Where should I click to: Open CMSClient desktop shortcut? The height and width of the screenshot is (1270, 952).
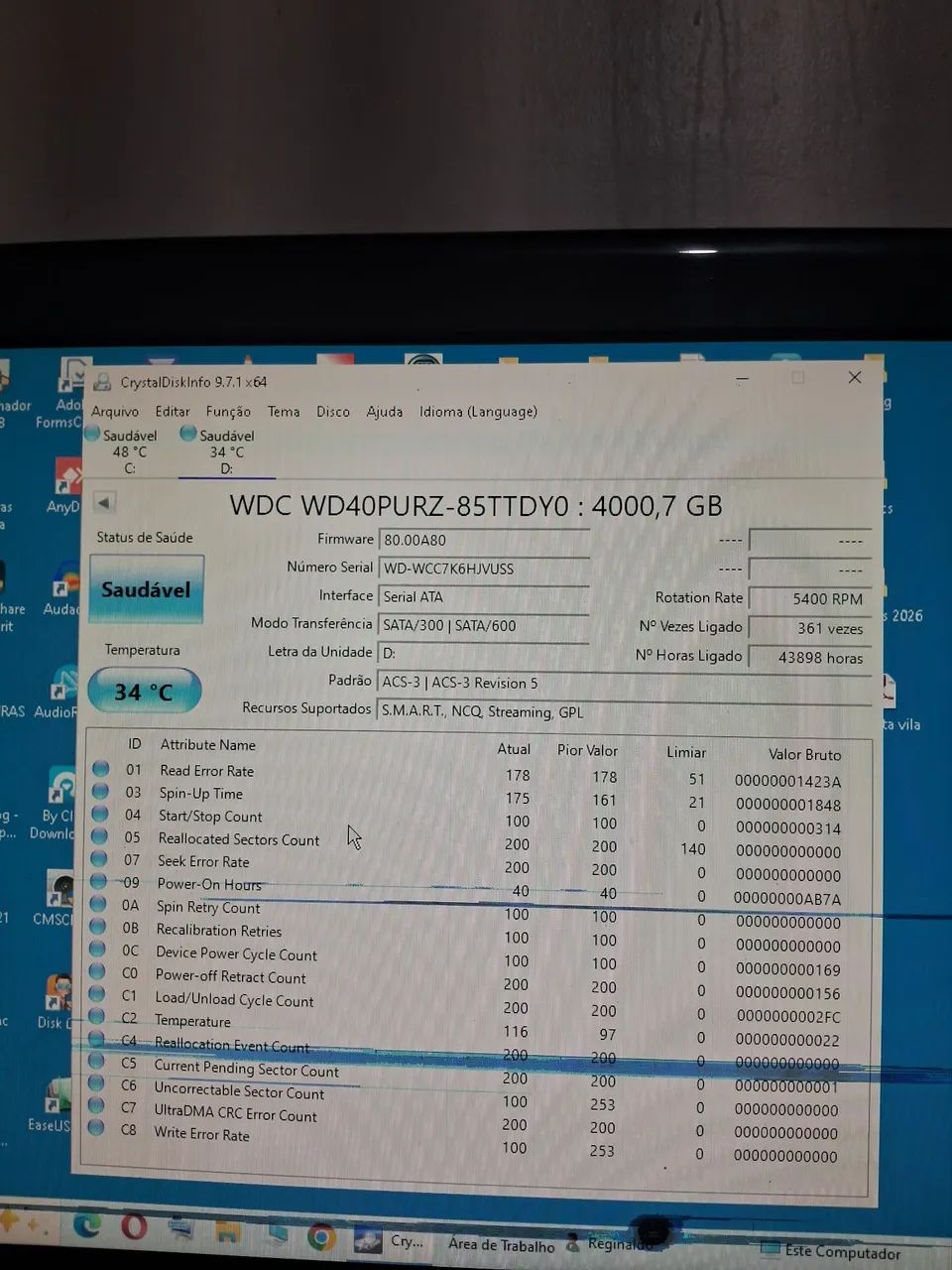click(56, 897)
